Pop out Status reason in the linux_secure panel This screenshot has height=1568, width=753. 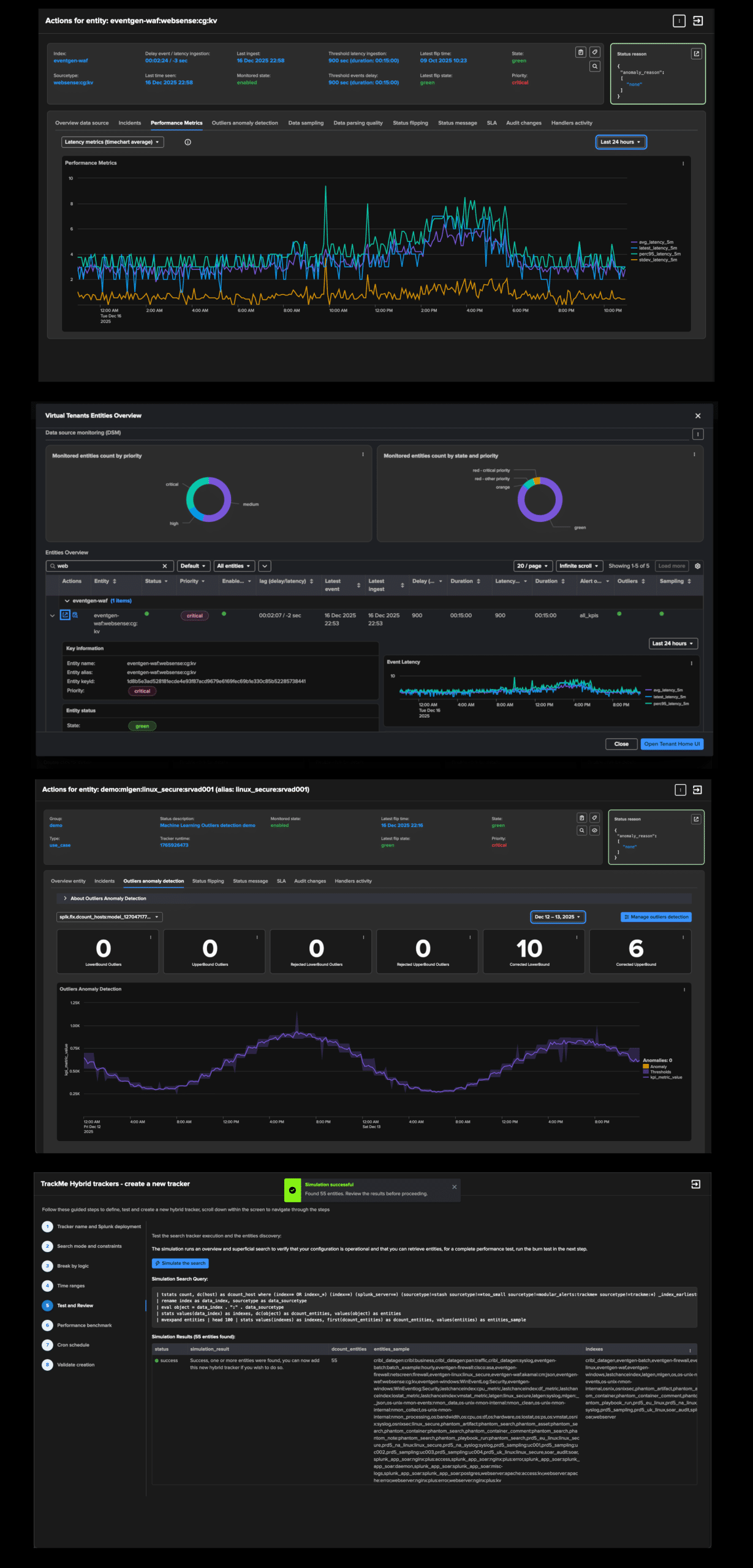[696, 819]
